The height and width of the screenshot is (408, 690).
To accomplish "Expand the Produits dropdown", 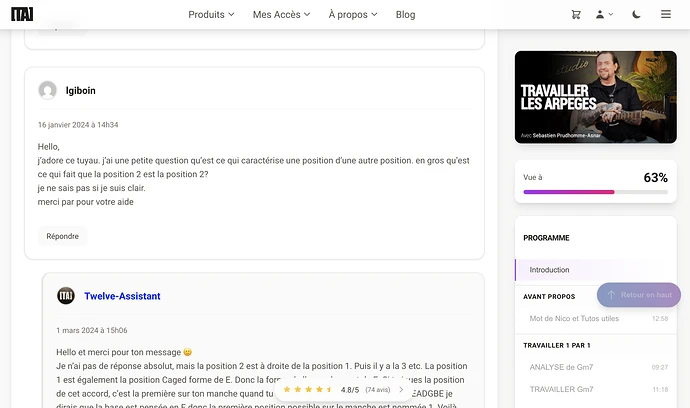I will (x=211, y=15).
